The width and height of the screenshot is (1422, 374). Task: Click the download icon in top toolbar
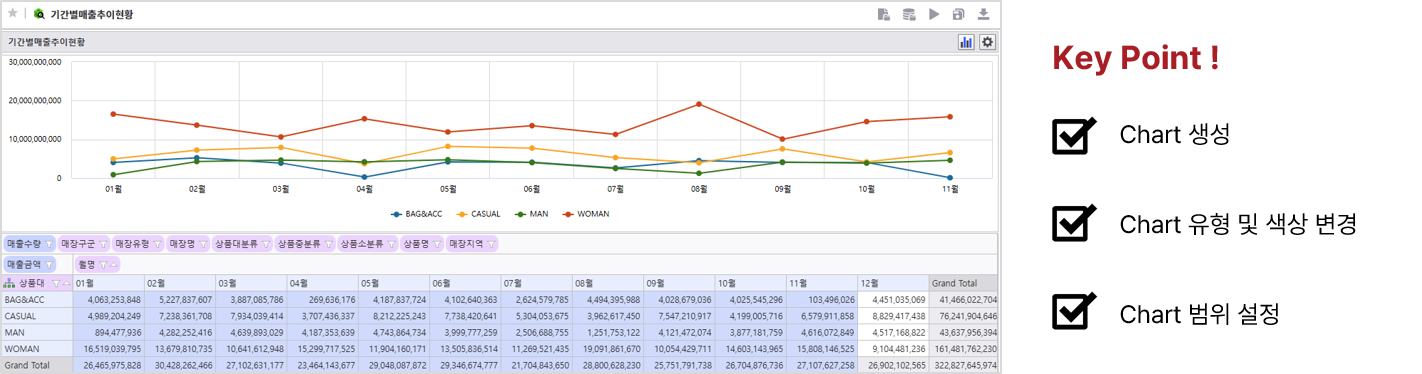pyautogui.click(x=984, y=14)
